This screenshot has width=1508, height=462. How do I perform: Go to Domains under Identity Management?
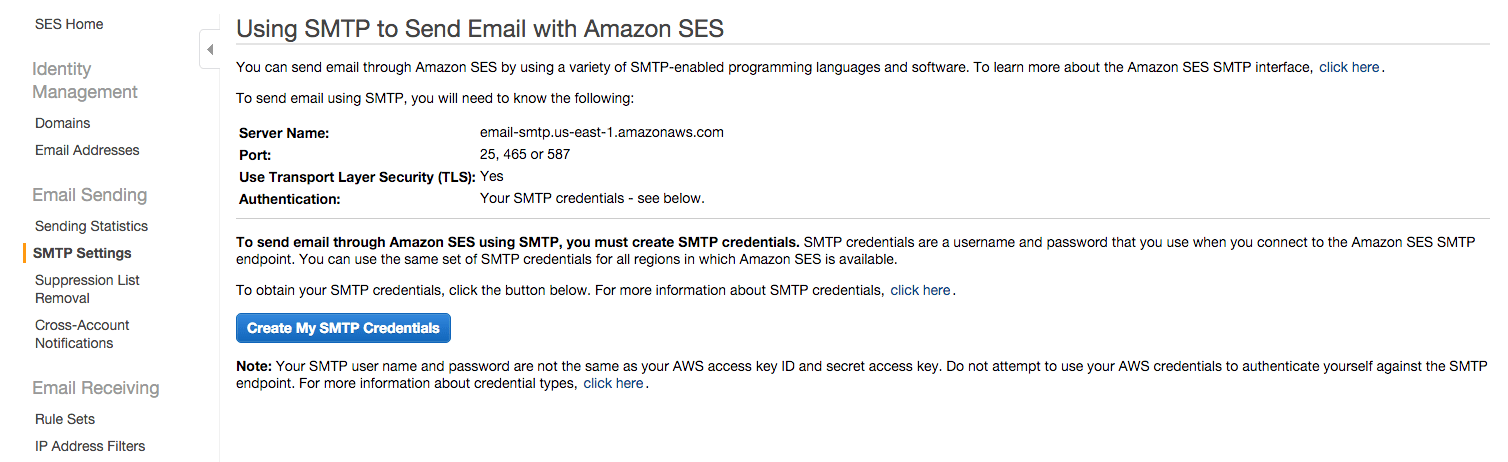coord(63,123)
